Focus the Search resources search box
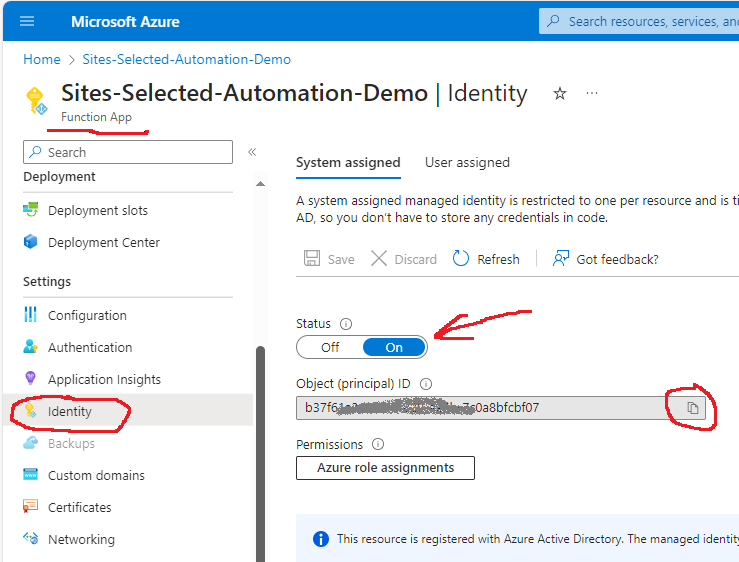739x562 pixels. pyautogui.click(x=639, y=21)
